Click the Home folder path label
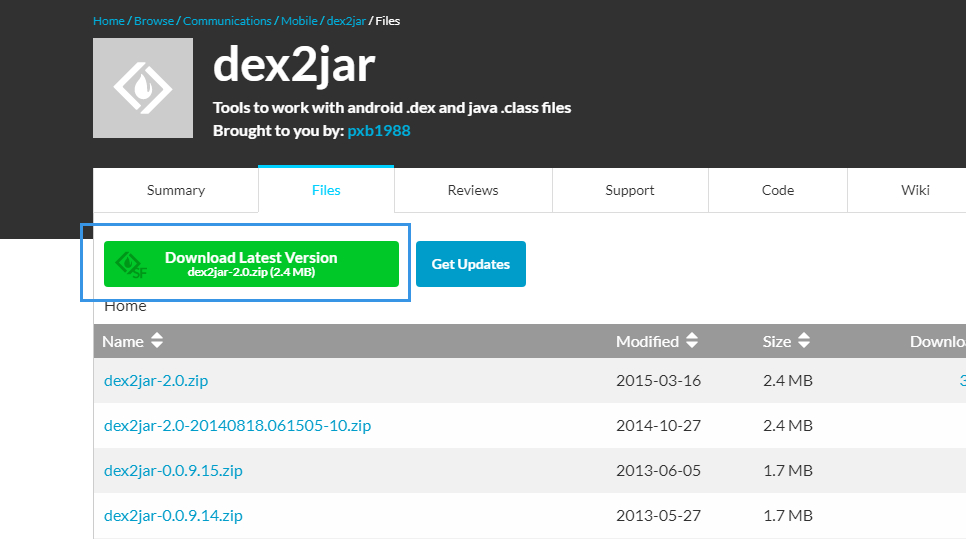This screenshot has width=966, height=539. coord(125,307)
